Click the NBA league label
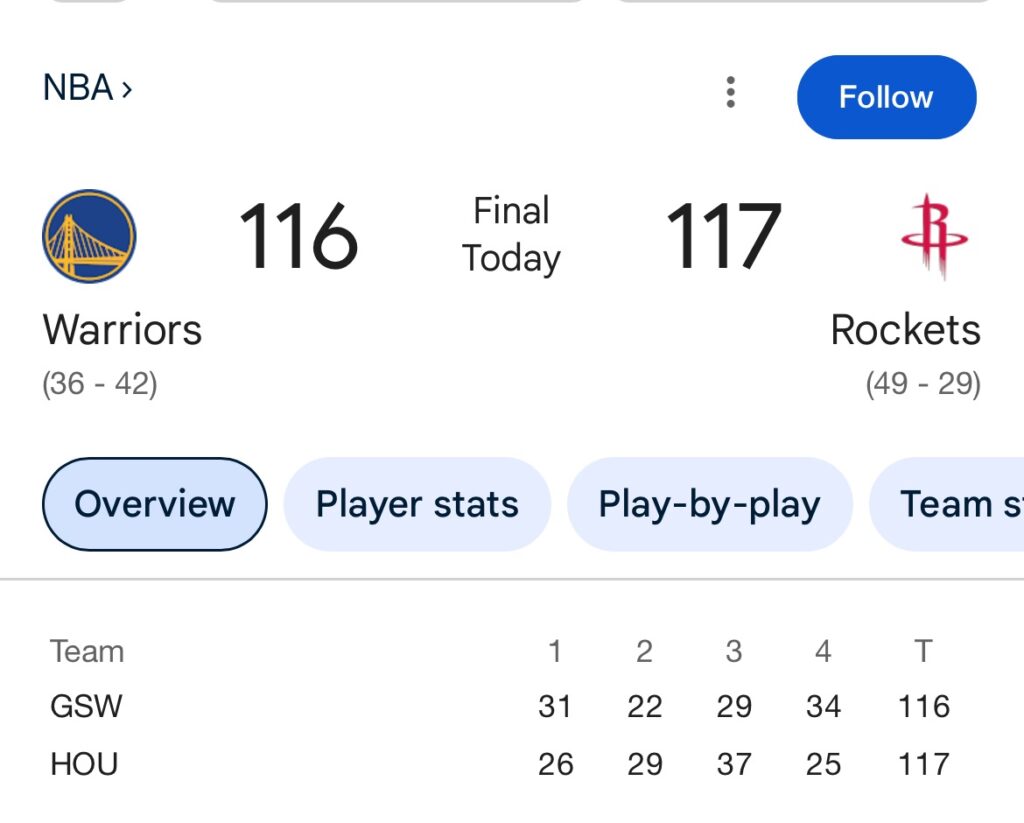 (x=77, y=89)
